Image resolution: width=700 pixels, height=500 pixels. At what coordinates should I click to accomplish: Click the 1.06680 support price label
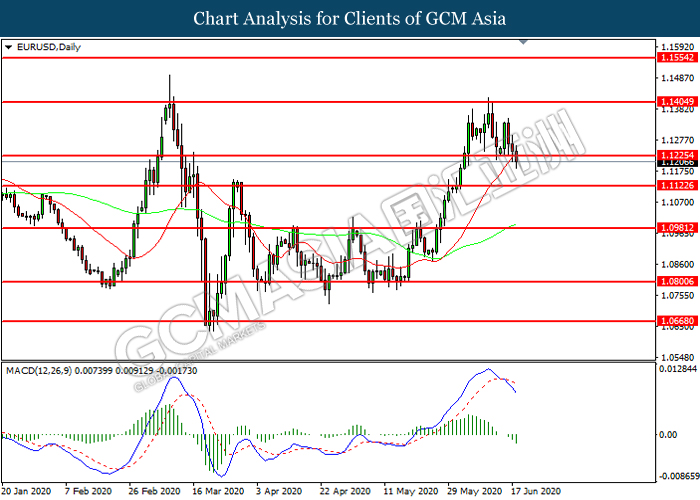click(677, 321)
